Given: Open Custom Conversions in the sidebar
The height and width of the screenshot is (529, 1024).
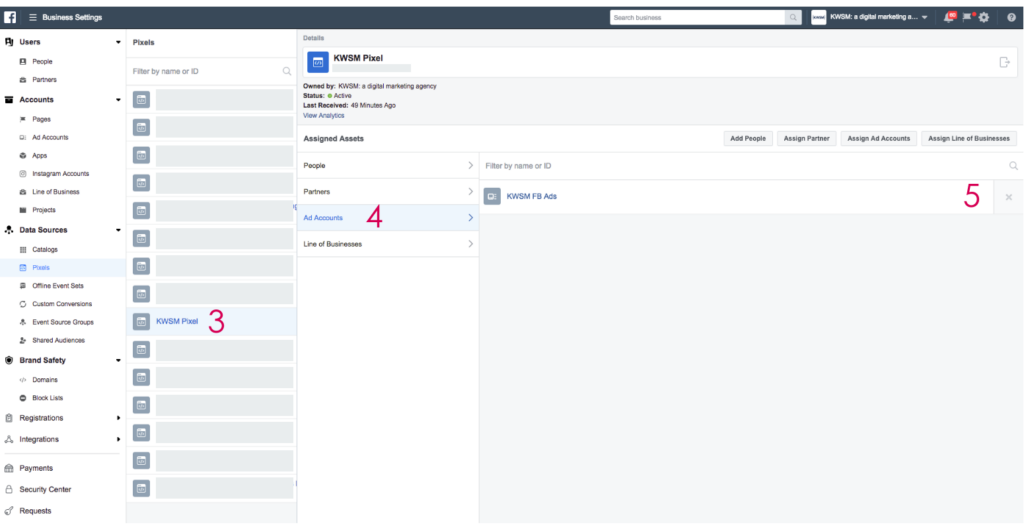Looking at the screenshot, I should [x=62, y=304].
